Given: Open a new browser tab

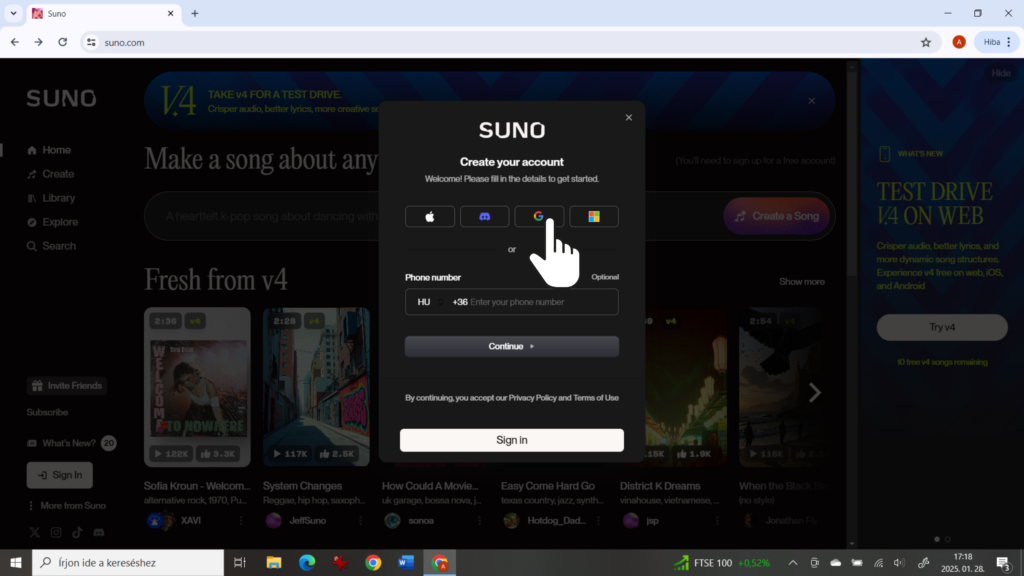Looking at the screenshot, I should click(195, 14).
